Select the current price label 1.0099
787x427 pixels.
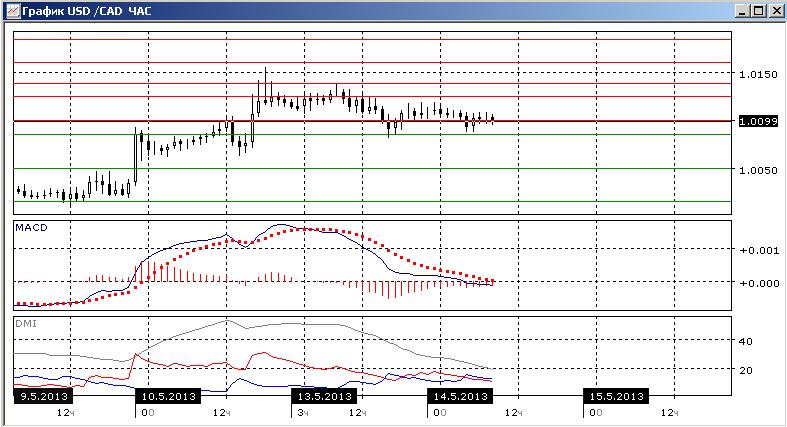point(758,121)
